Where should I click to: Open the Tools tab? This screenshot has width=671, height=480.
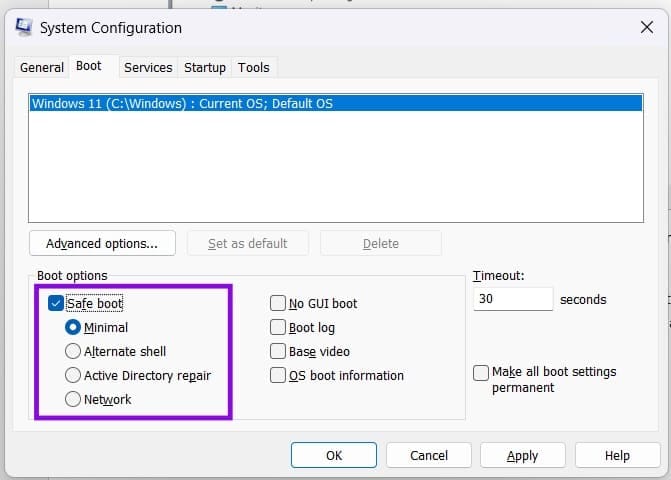[x=254, y=67]
